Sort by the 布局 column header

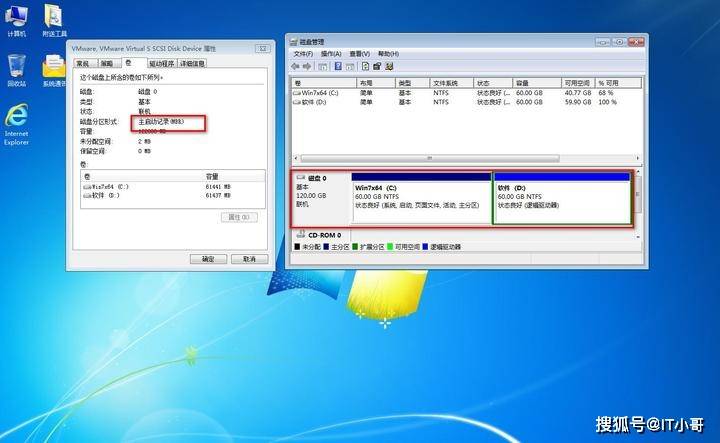pos(376,83)
